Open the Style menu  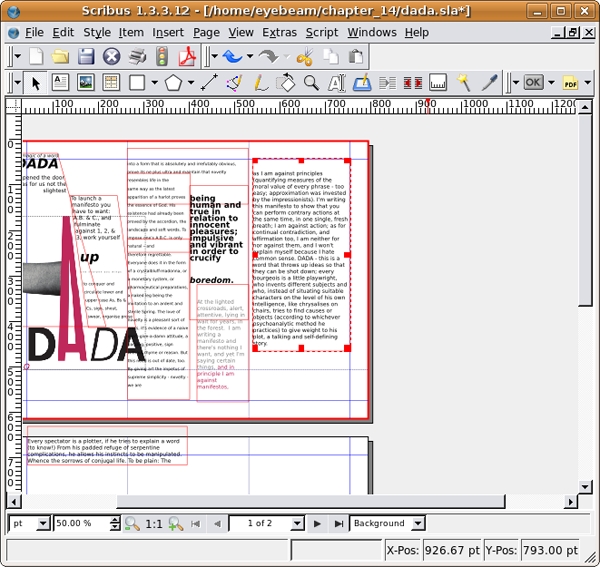click(x=97, y=32)
